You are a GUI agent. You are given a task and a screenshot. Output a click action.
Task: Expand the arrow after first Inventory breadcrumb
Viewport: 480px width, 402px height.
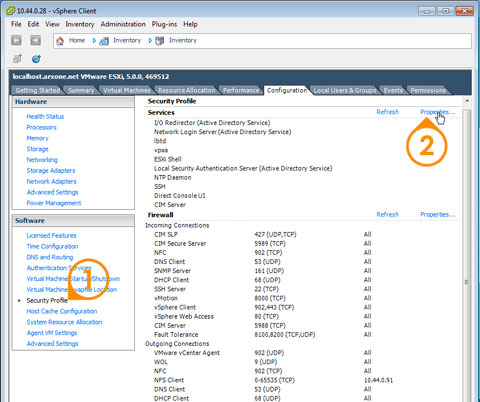pyautogui.click(x=150, y=41)
